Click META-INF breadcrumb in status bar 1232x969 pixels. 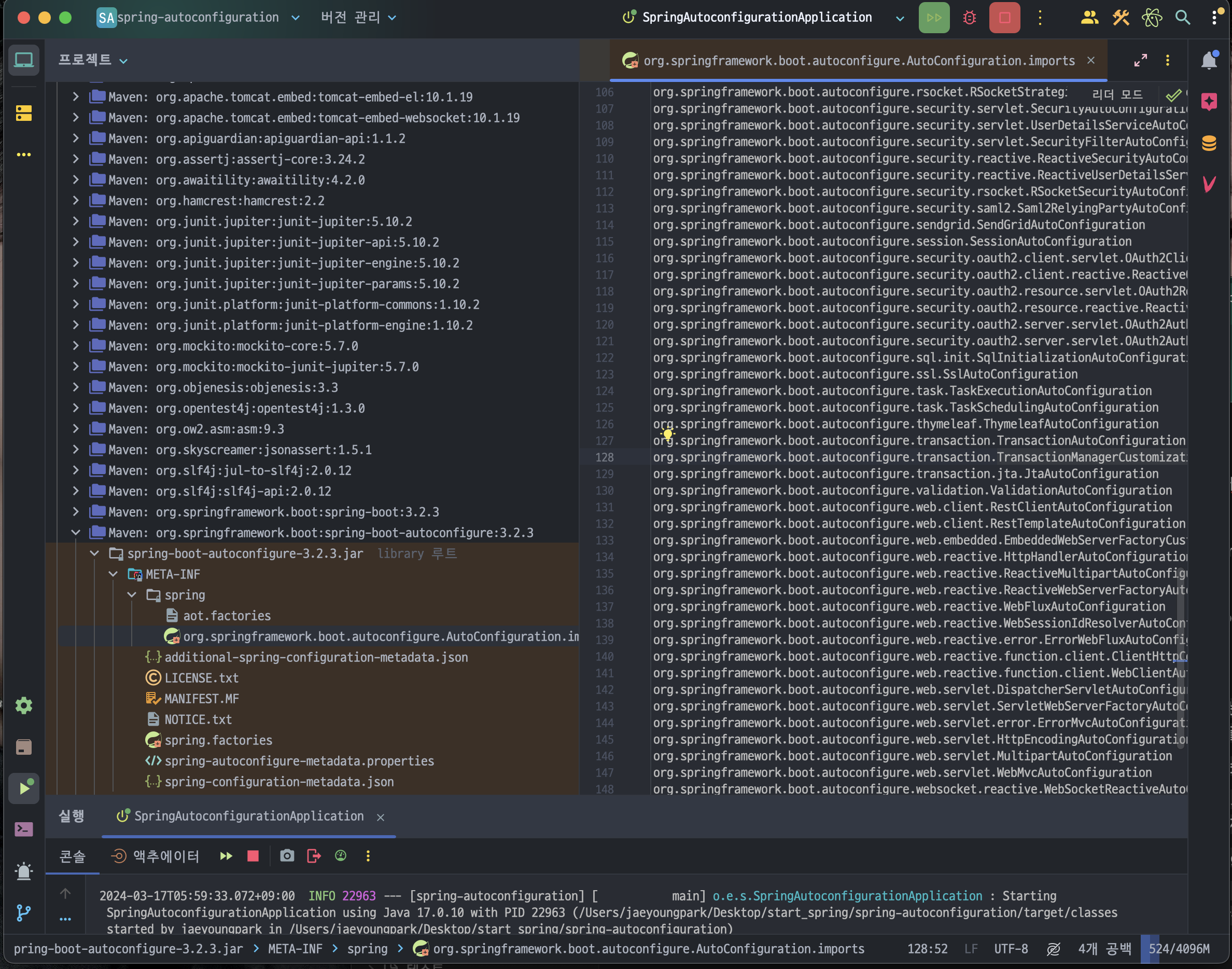pos(295,949)
